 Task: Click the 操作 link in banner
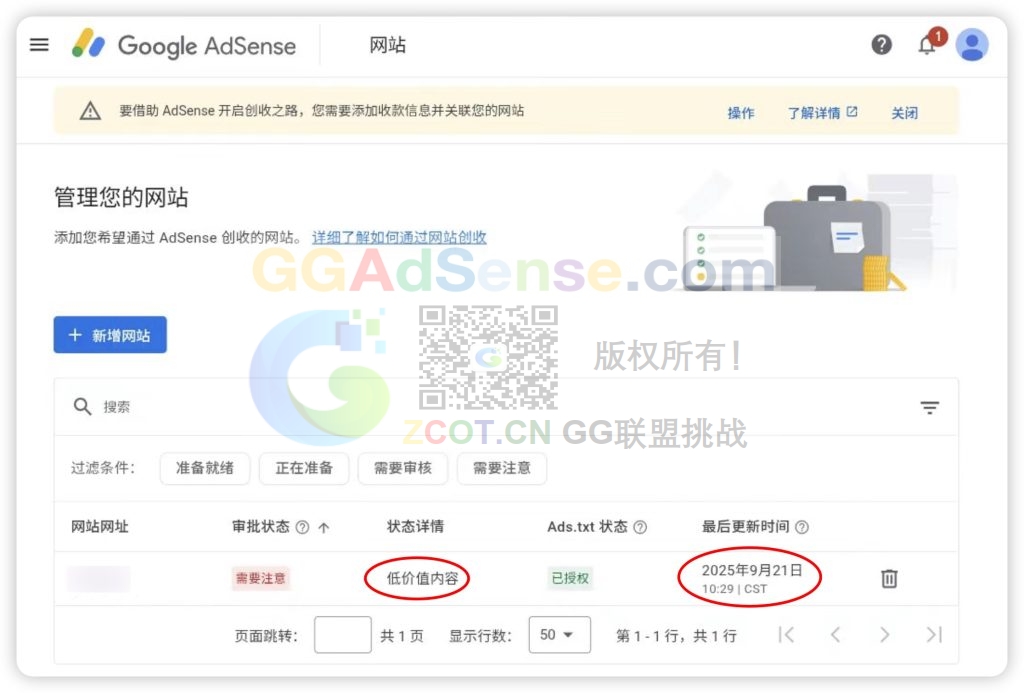[x=740, y=113]
